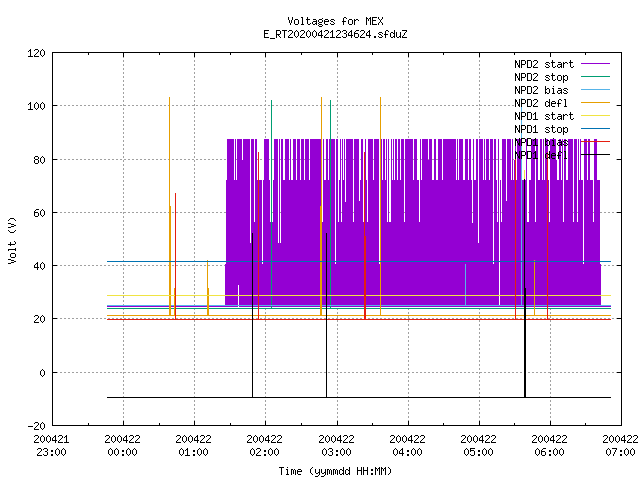Click the y-axis tick value 20
Viewport: 640px width, 480px height.
[39, 320]
